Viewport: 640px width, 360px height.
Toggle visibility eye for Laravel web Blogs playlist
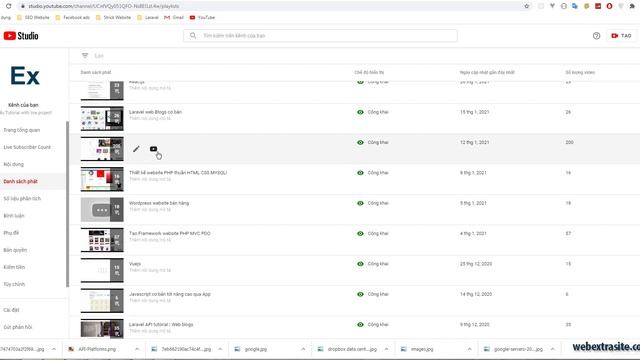coord(360,112)
